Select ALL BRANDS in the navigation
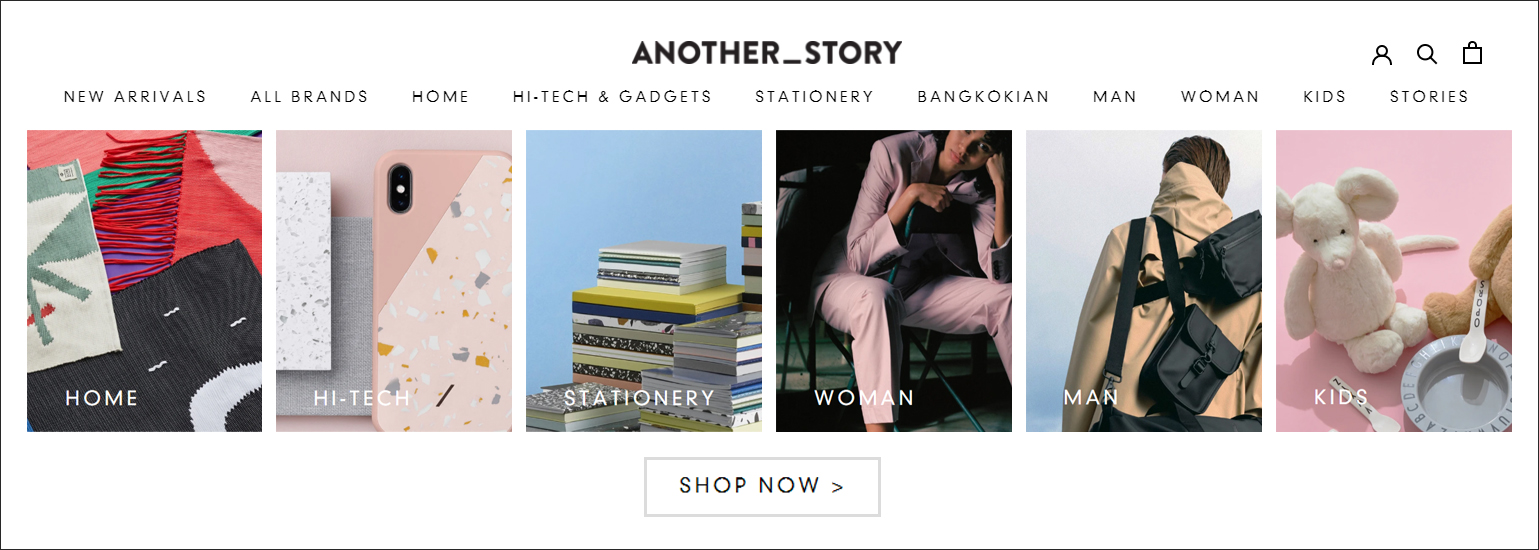Image resolution: width=1539 pixels, height=550 pixels. (310, 97)
